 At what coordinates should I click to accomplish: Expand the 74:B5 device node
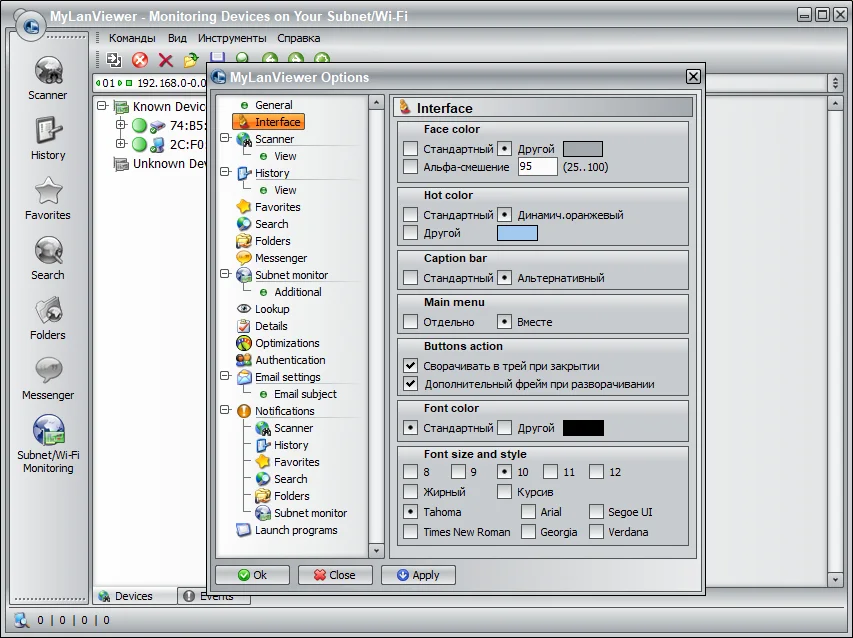point(121,125)
